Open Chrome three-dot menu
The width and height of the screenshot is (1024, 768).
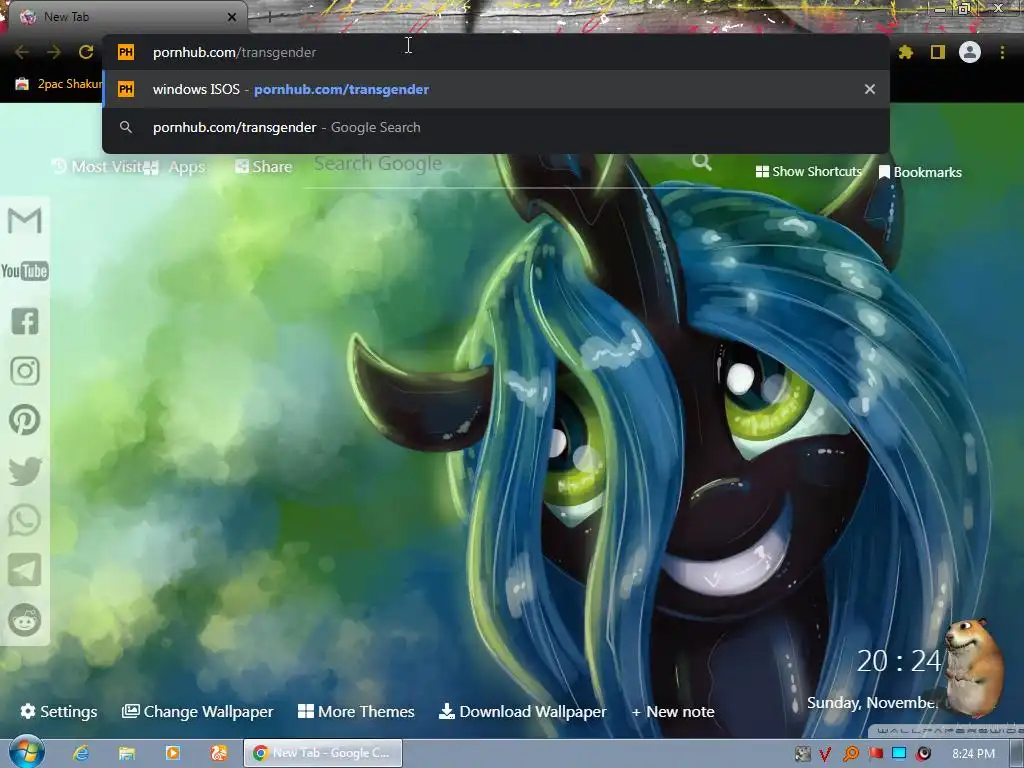(1002, 52)
